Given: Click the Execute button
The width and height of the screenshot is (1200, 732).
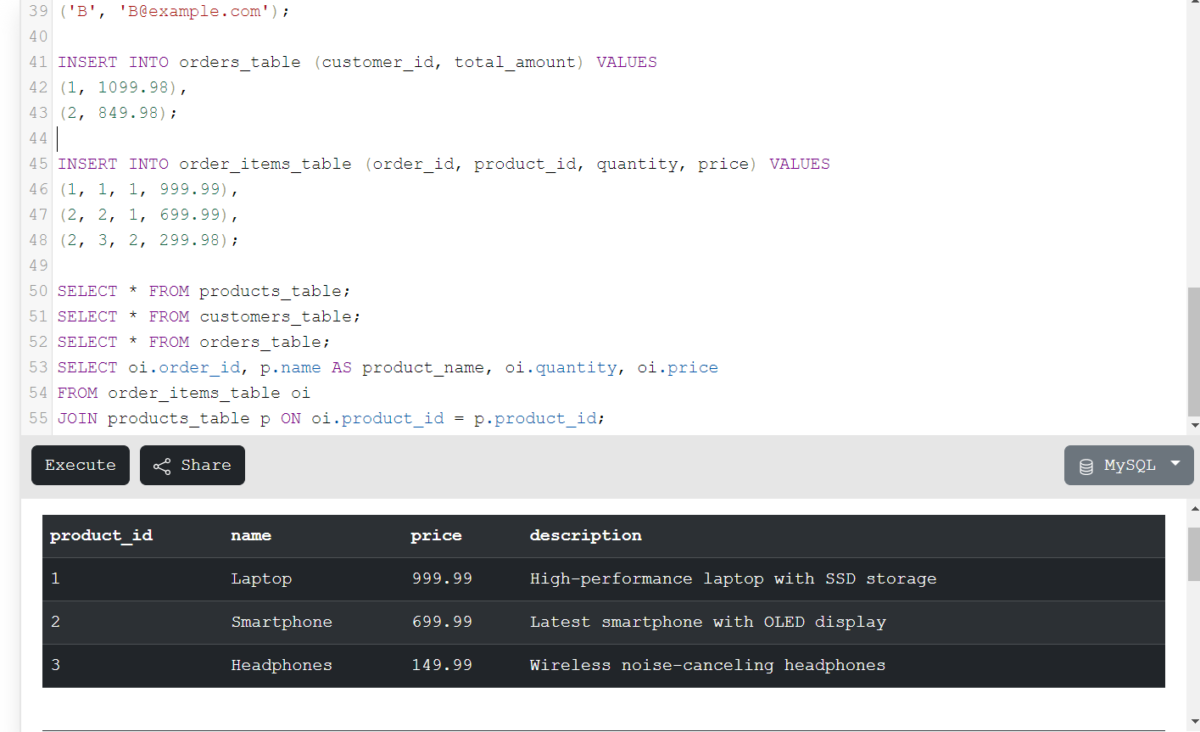Looking at the screenshot, I should pos(80,465).
